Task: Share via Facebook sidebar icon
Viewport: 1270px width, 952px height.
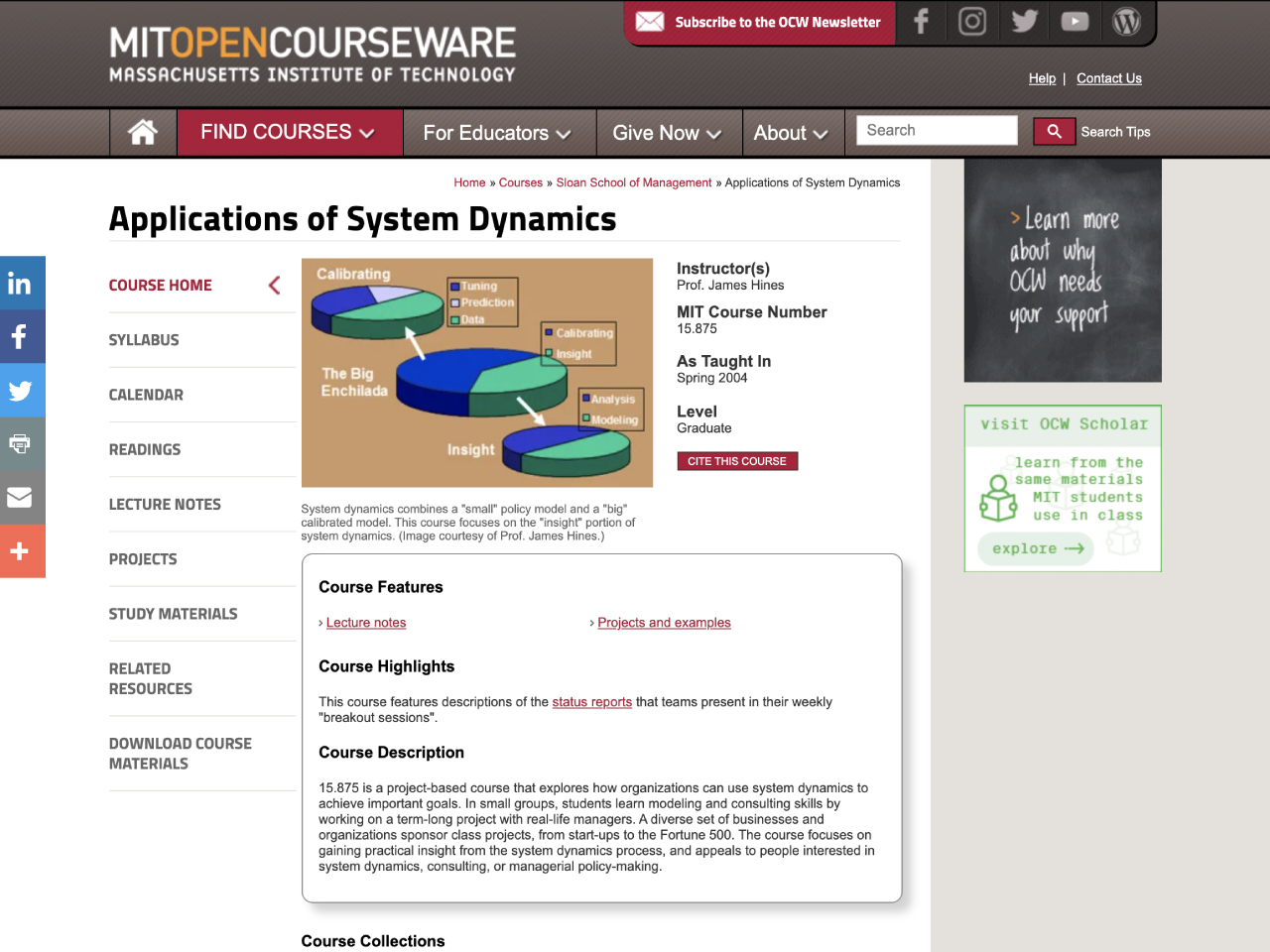Action: point(22,336)
